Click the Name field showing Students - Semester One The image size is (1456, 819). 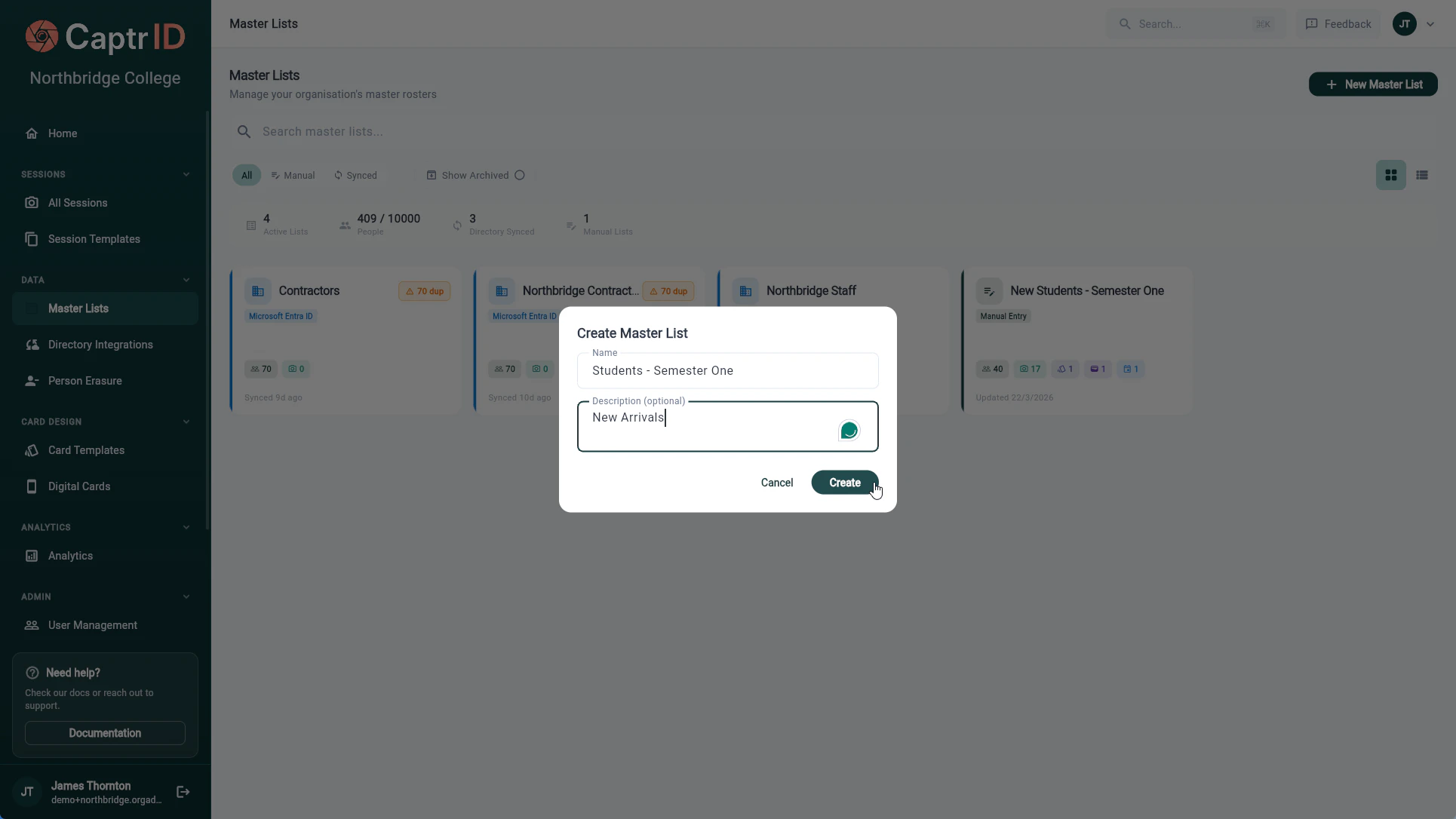point(726,370)
